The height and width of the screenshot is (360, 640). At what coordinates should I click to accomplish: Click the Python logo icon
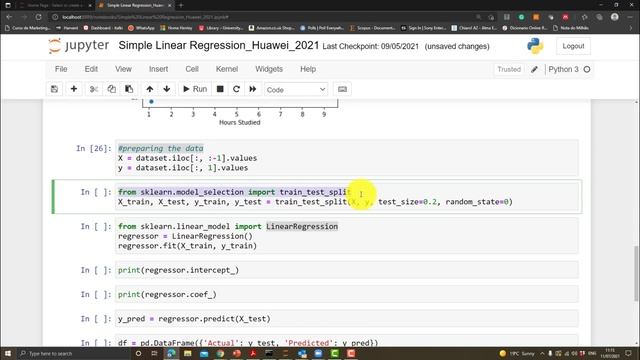click(x=535, y=46)
